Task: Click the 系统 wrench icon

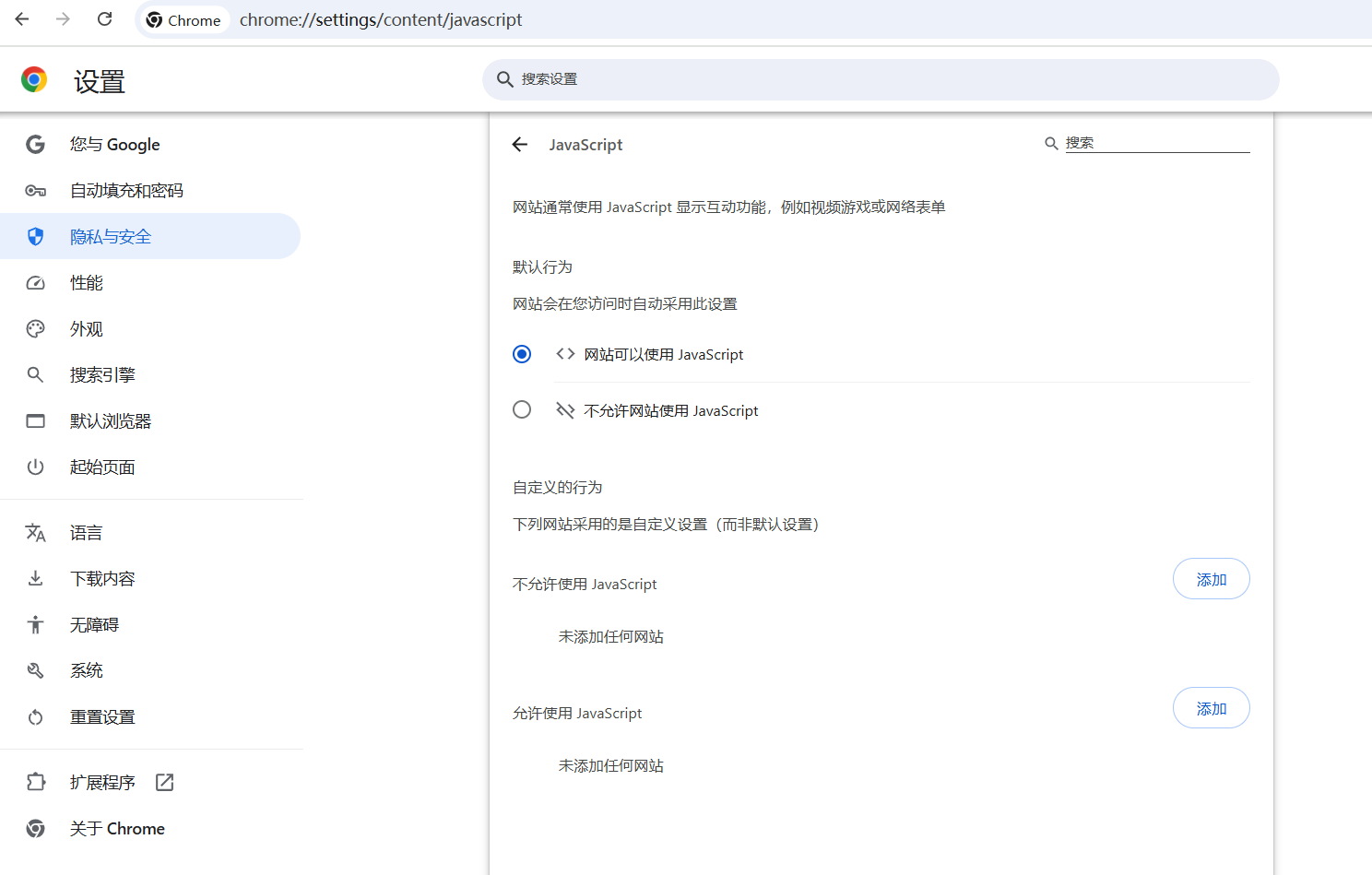Action: click(35, 670)
